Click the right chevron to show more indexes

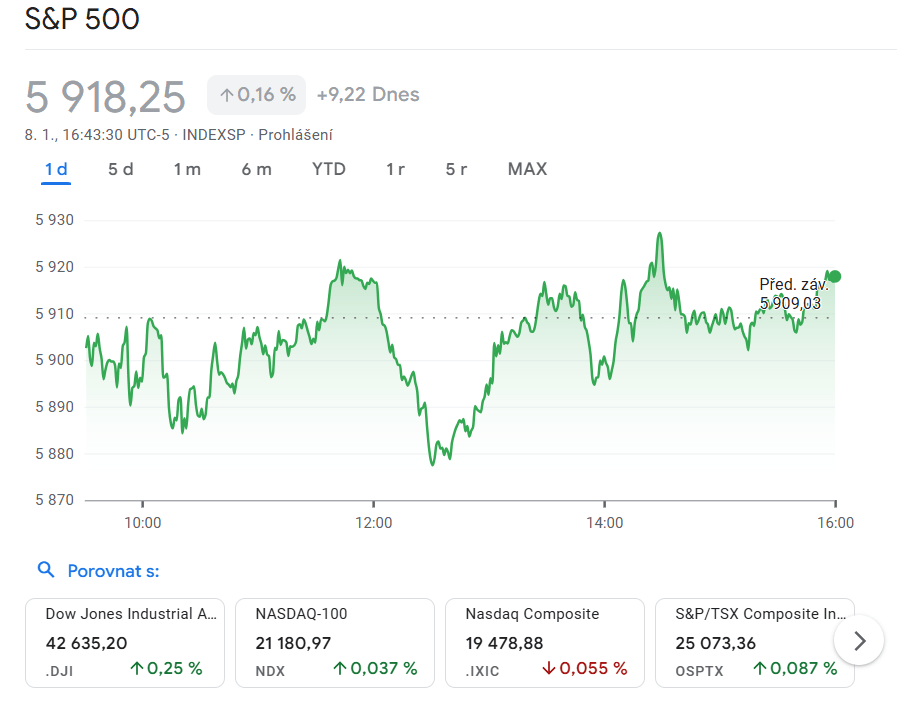coord(858,640)
